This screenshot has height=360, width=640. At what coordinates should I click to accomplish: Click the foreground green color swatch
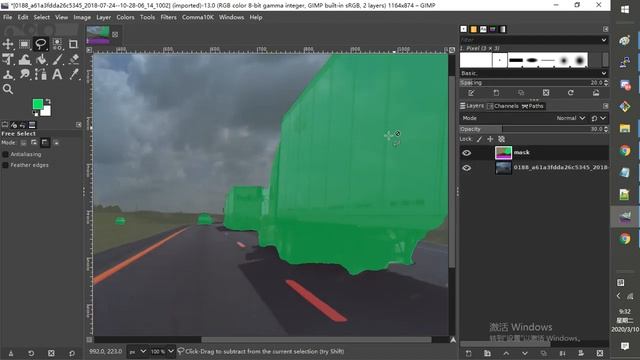[38, 104]
